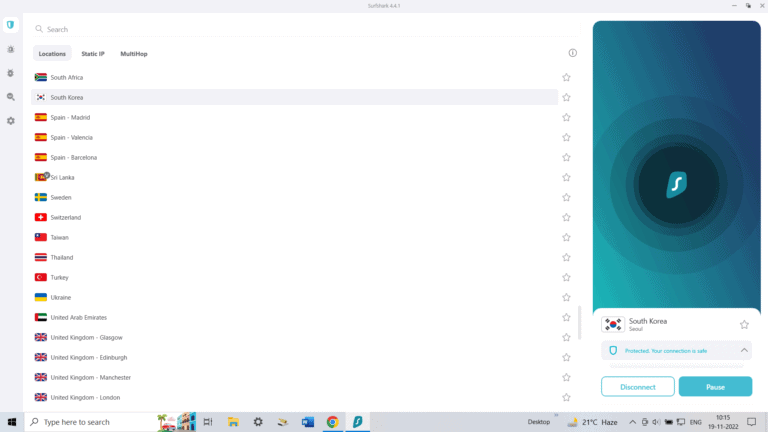The image size is (768, 432).
Task: Select Sri Lanka virtual location
Action: click(x=294, y=177)
